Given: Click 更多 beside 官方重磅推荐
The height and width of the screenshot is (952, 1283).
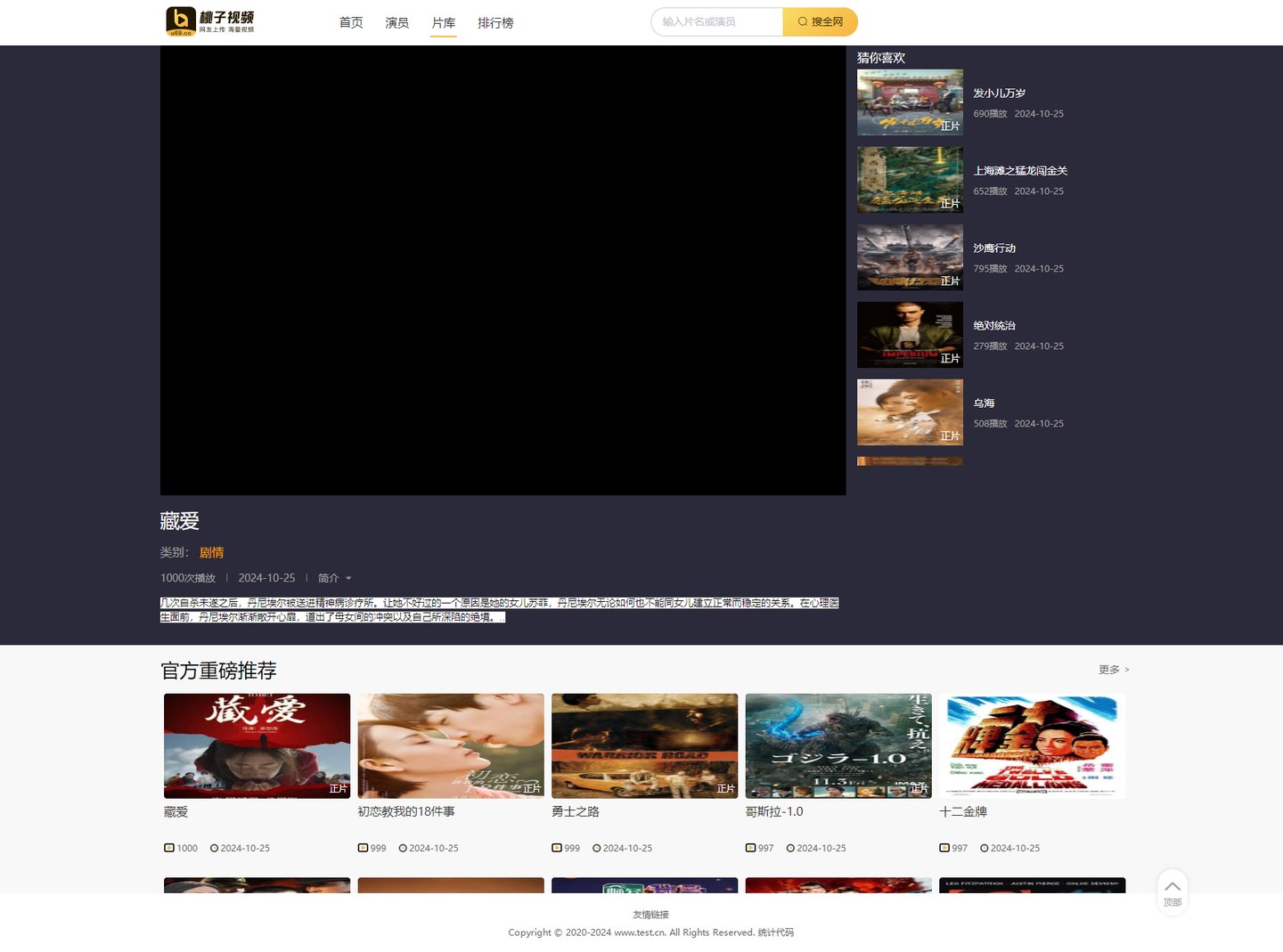Looking at the screenshot, I should point(1114,670).
